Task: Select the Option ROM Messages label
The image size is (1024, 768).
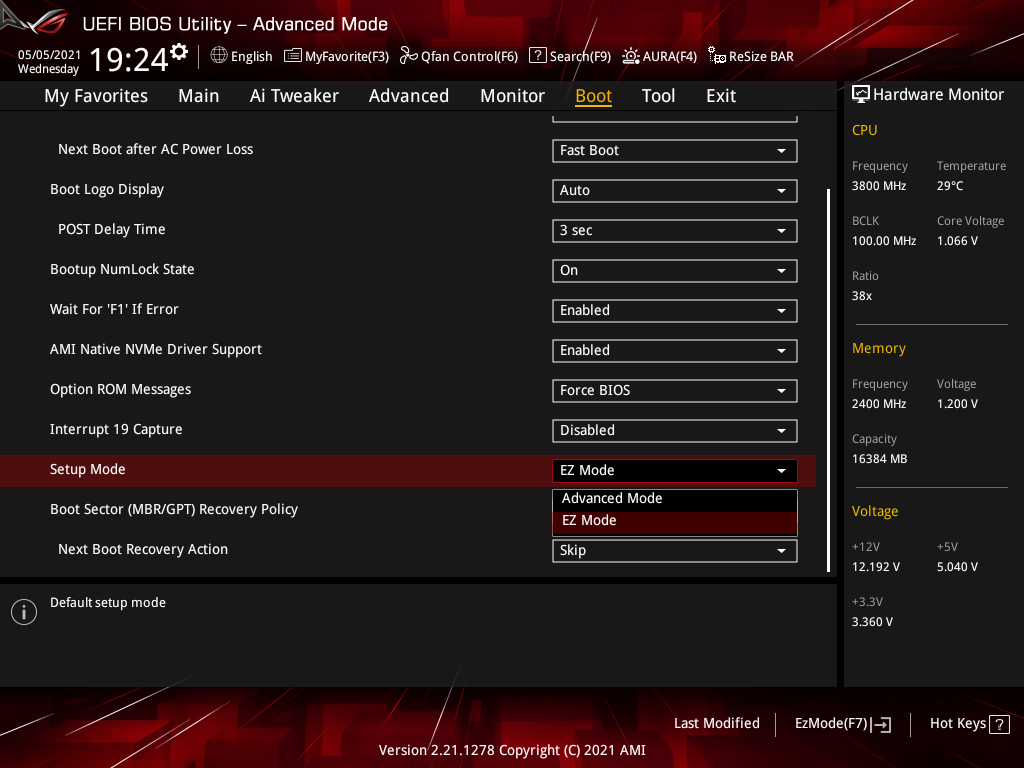Action: click(x=121, y=390)
